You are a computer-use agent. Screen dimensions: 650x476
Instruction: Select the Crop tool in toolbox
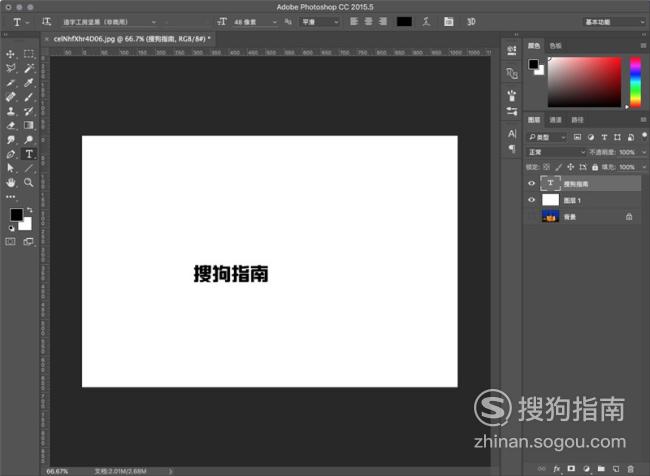(11, 83)
